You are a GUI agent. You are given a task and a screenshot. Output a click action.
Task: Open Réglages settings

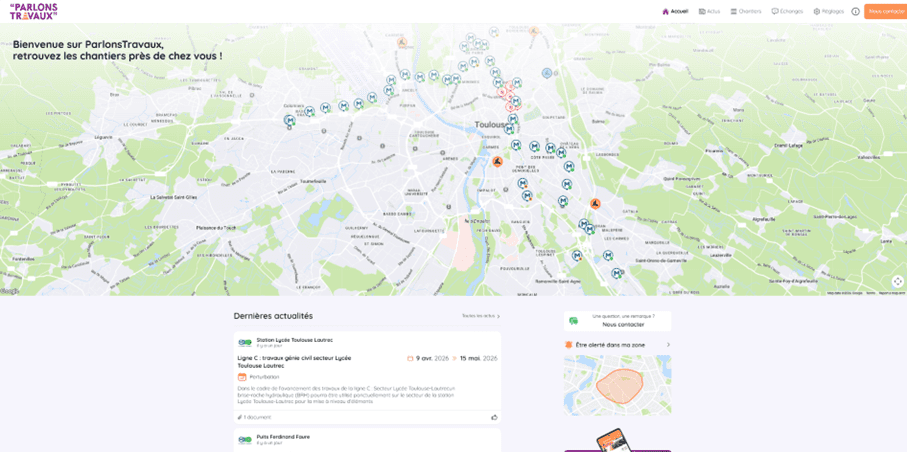pos(828,11)
